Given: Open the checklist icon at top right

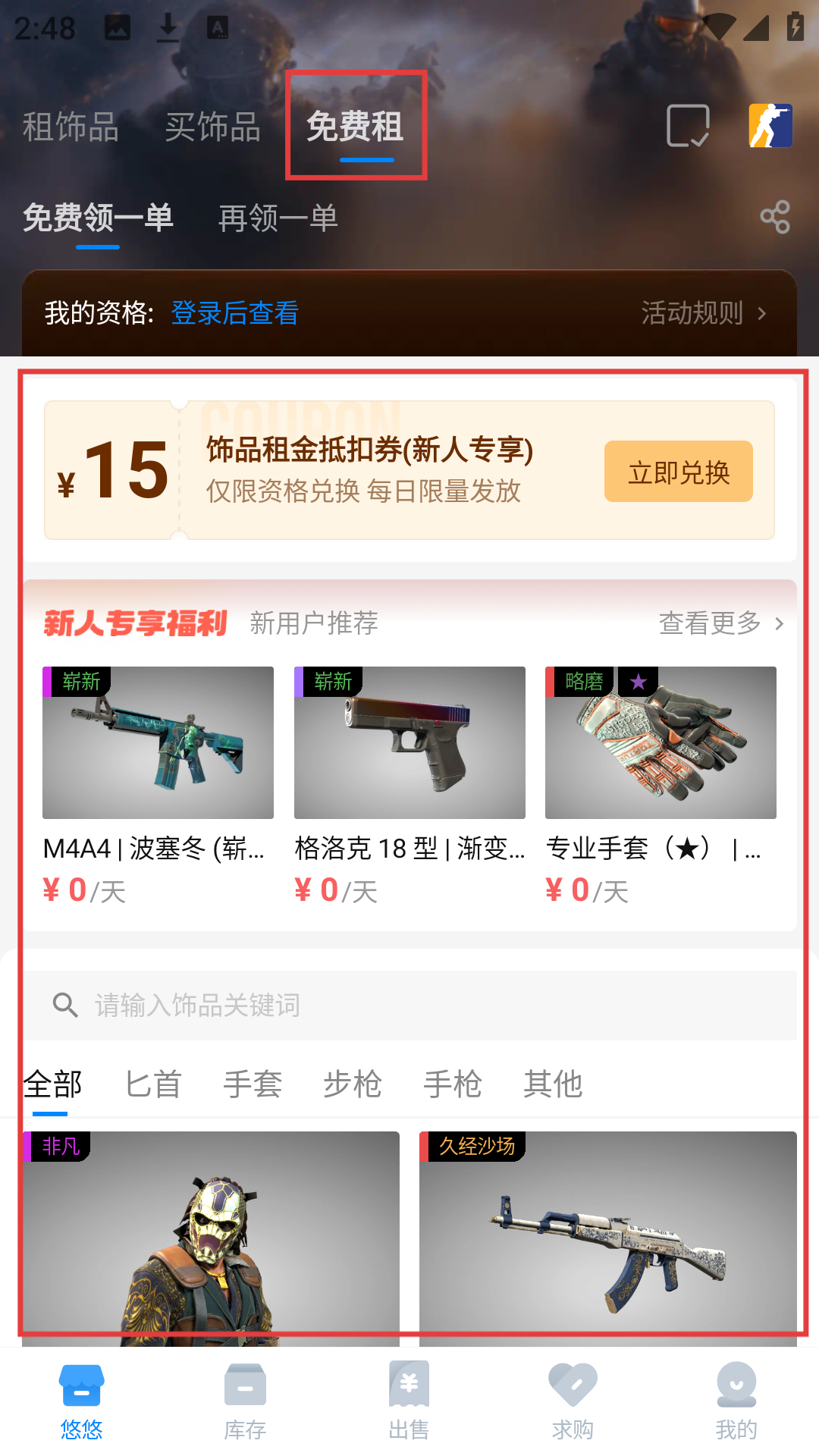Looking at the screenshot, I should [x=688, y=126].
